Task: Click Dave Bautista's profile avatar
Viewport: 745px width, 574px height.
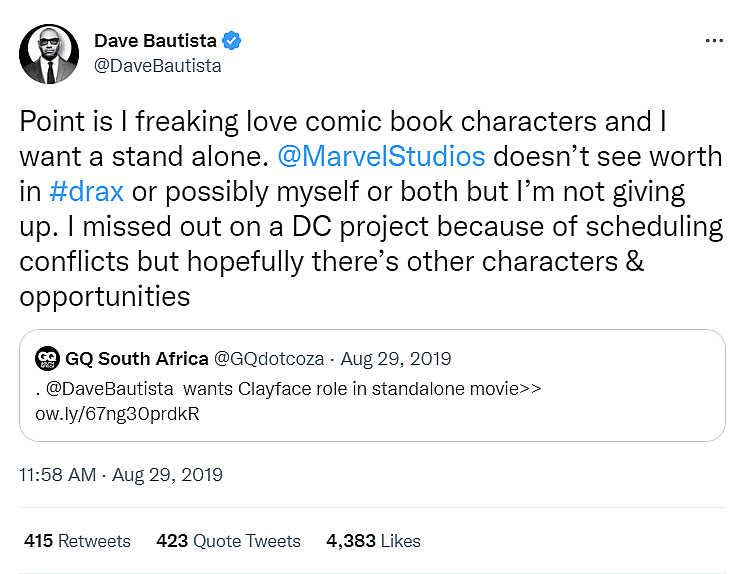Action: click(48, 54)
